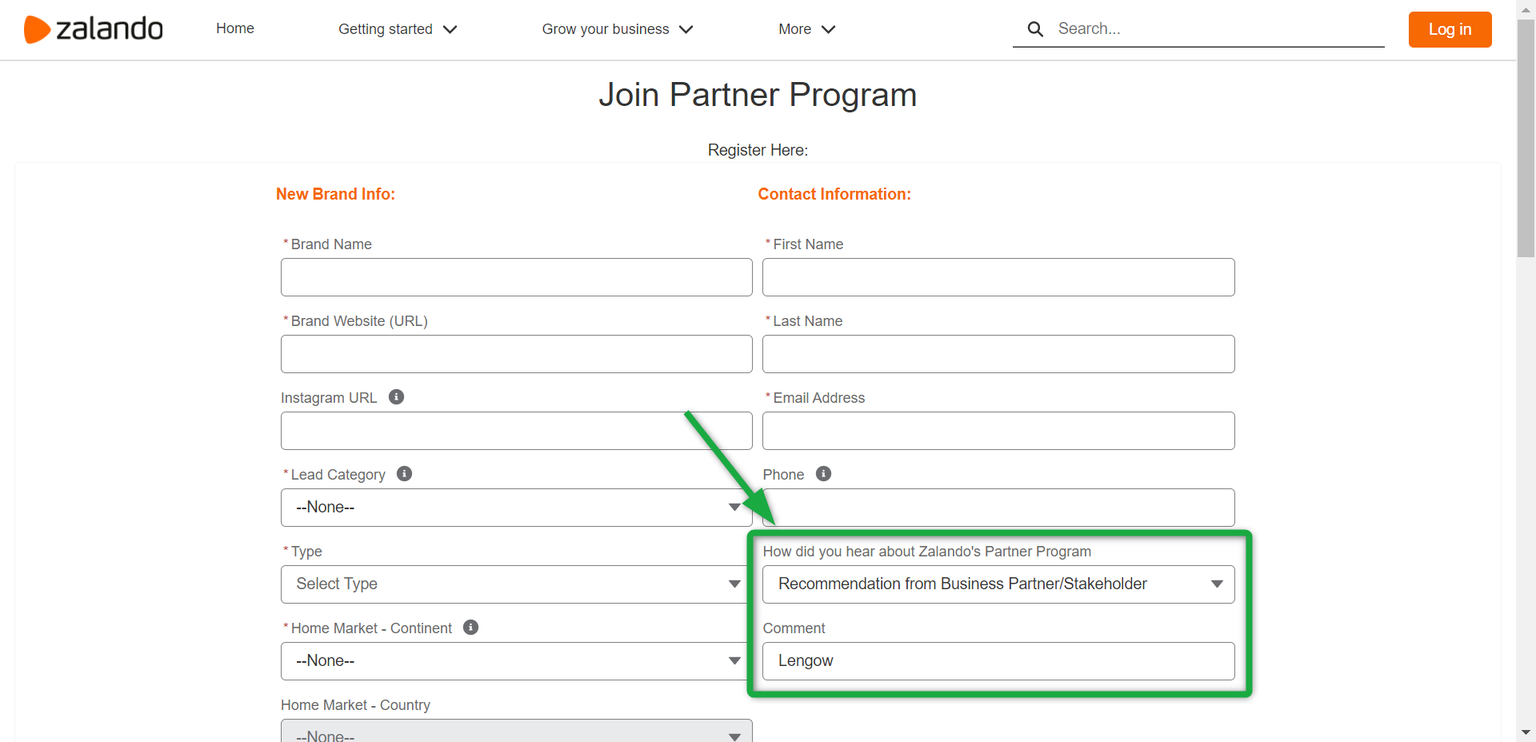Click the Search text box

pos(1215,29)
